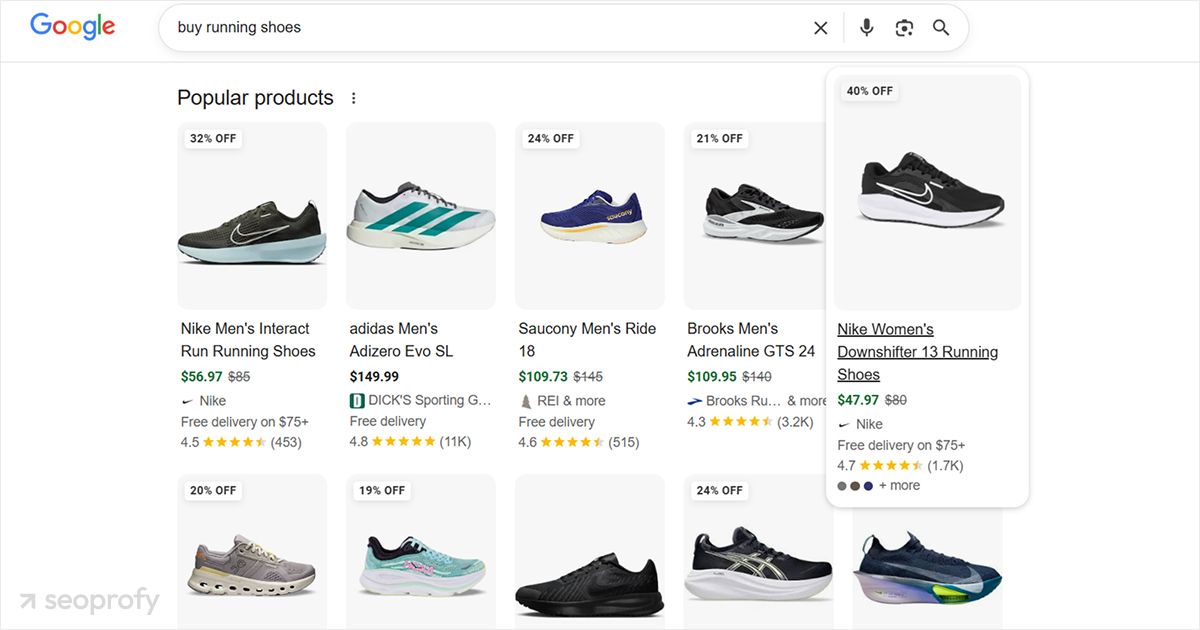
Task: Select the gray color swatch
Action: coord(843,486)
